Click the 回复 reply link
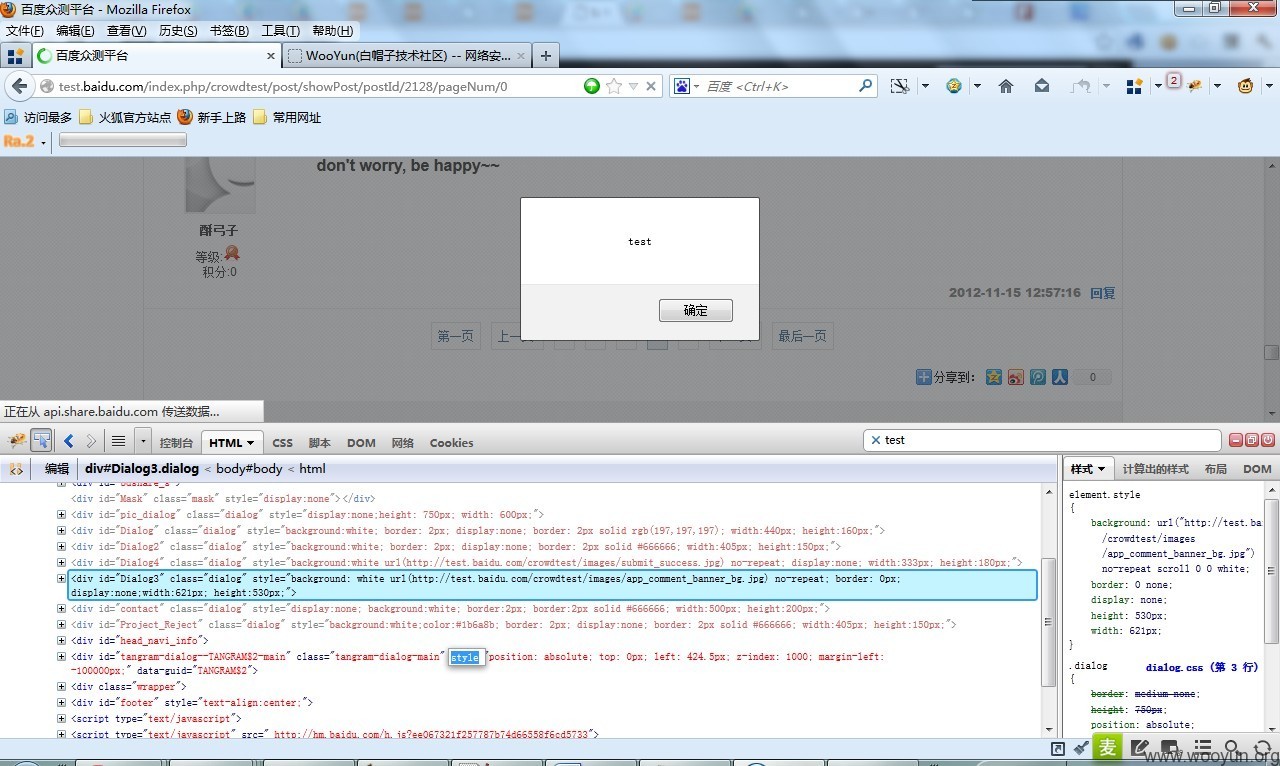1280x766 pixels. tap(1102, 293)
